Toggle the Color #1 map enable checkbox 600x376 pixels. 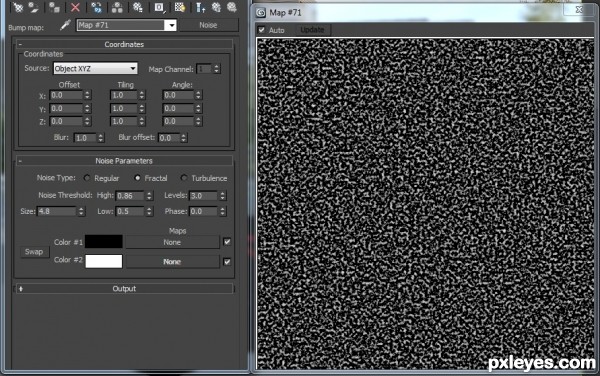[227, 242]
